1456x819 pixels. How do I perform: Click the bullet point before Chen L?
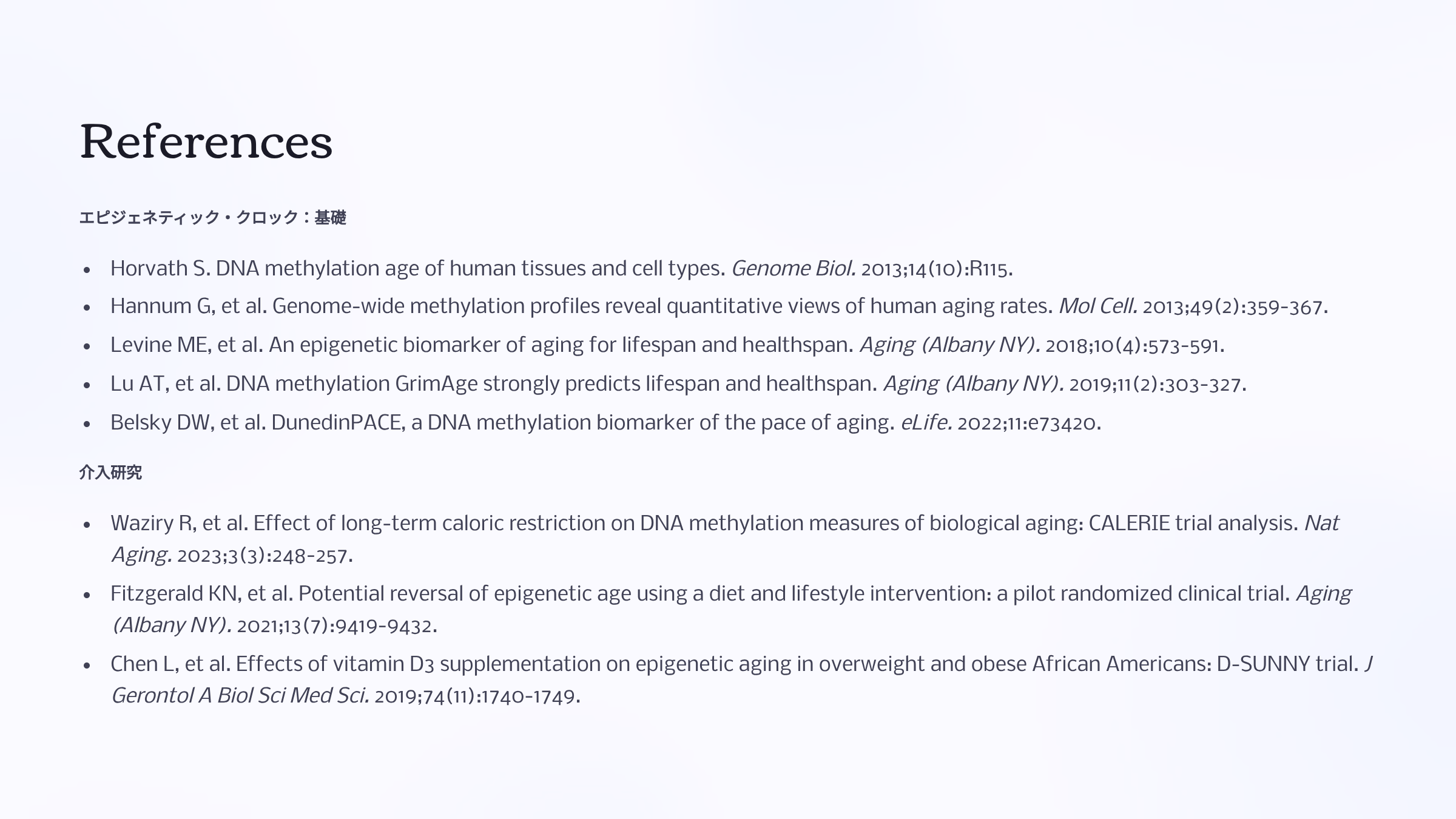coord(87,665)
